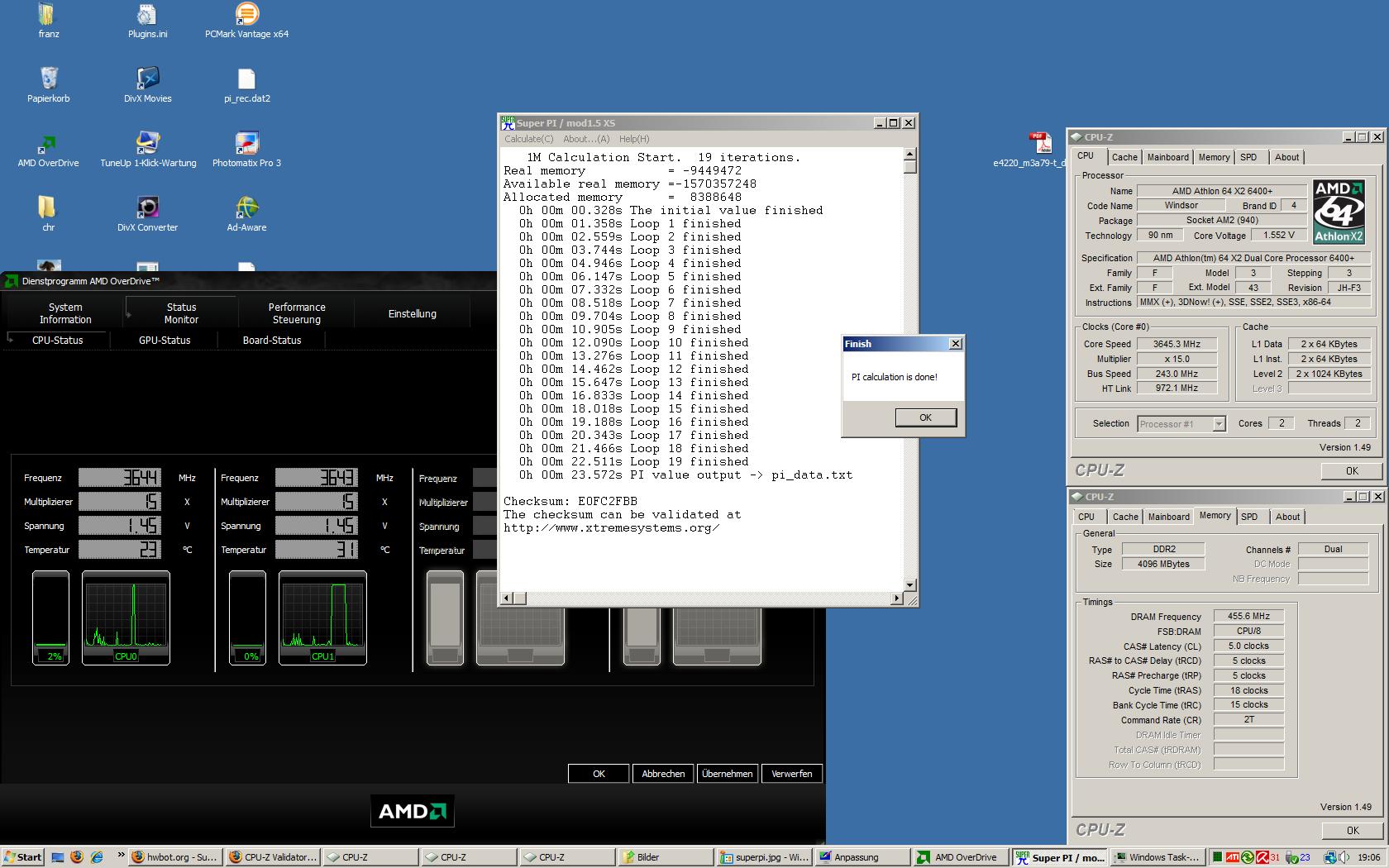Switch to CPU tab in lower CPU-Z
This screenshot has height=868, width=1389.
tap(1086, 517)
